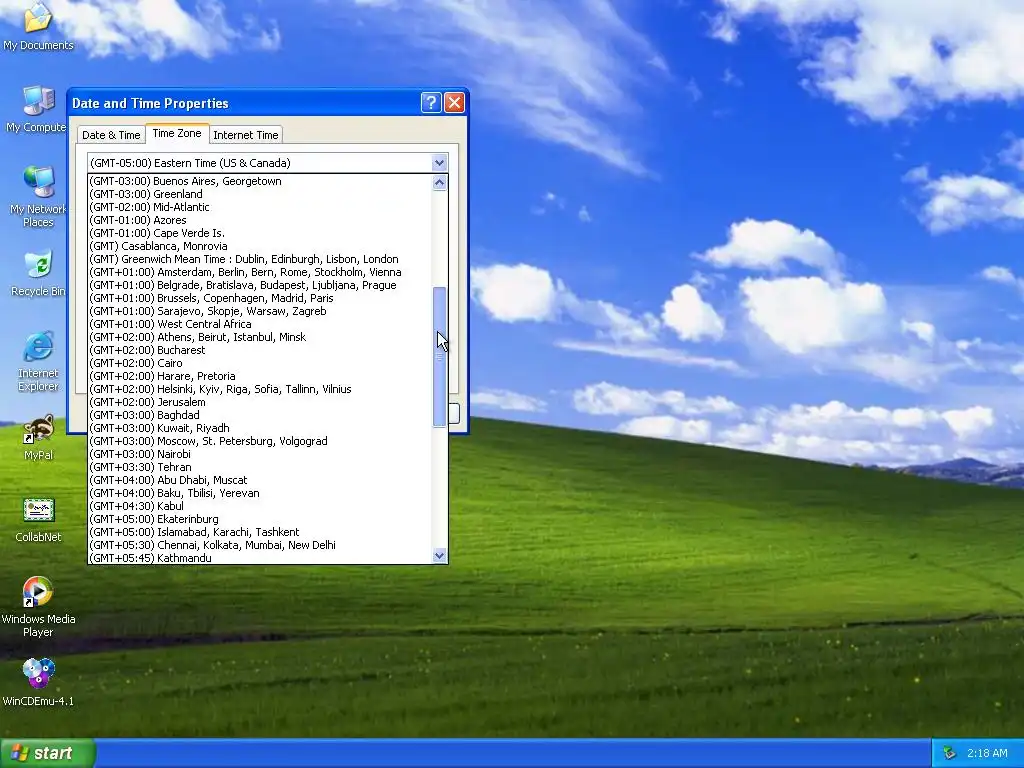Open the My Documents desktop icon
The width and height of the screenshot is (1024, 768).
pos(38,26)
